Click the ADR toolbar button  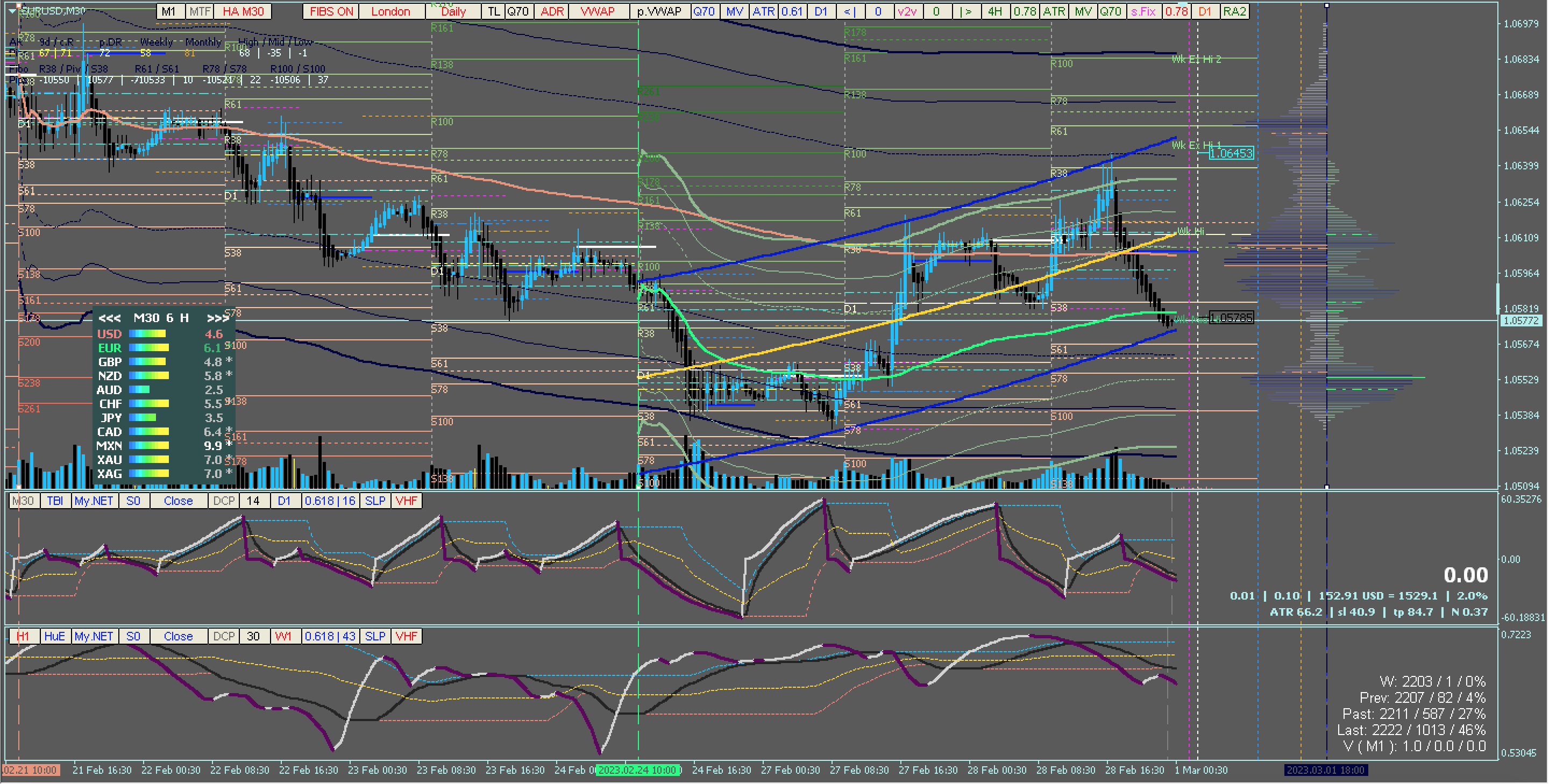tap(551, 11)
